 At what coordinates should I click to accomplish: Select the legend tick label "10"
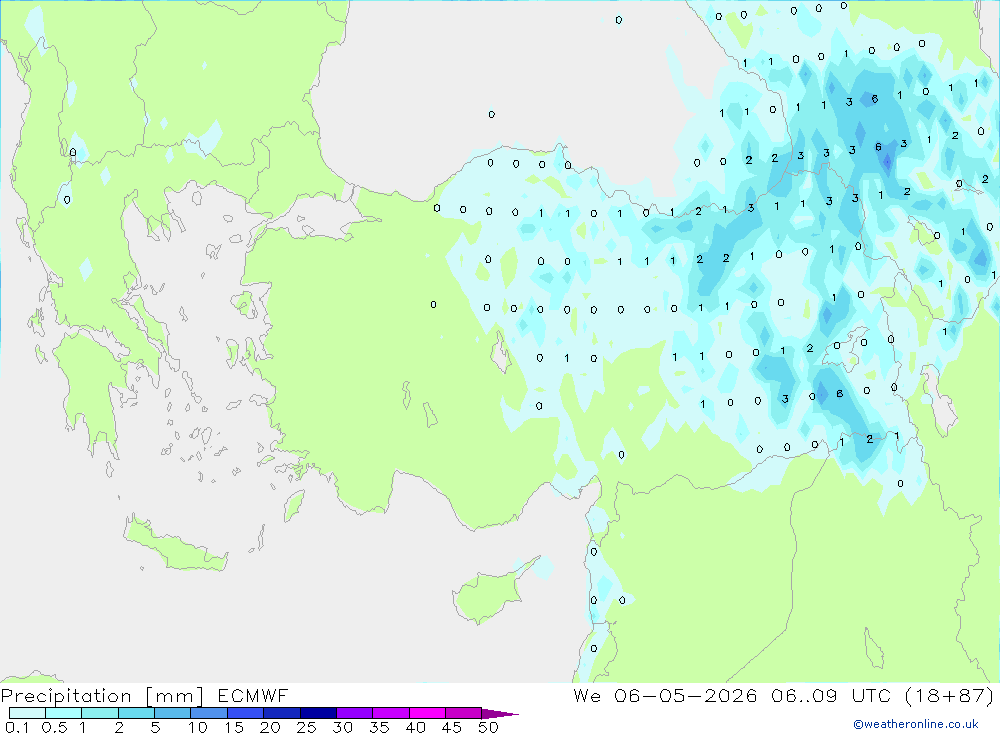coord(197,727)
